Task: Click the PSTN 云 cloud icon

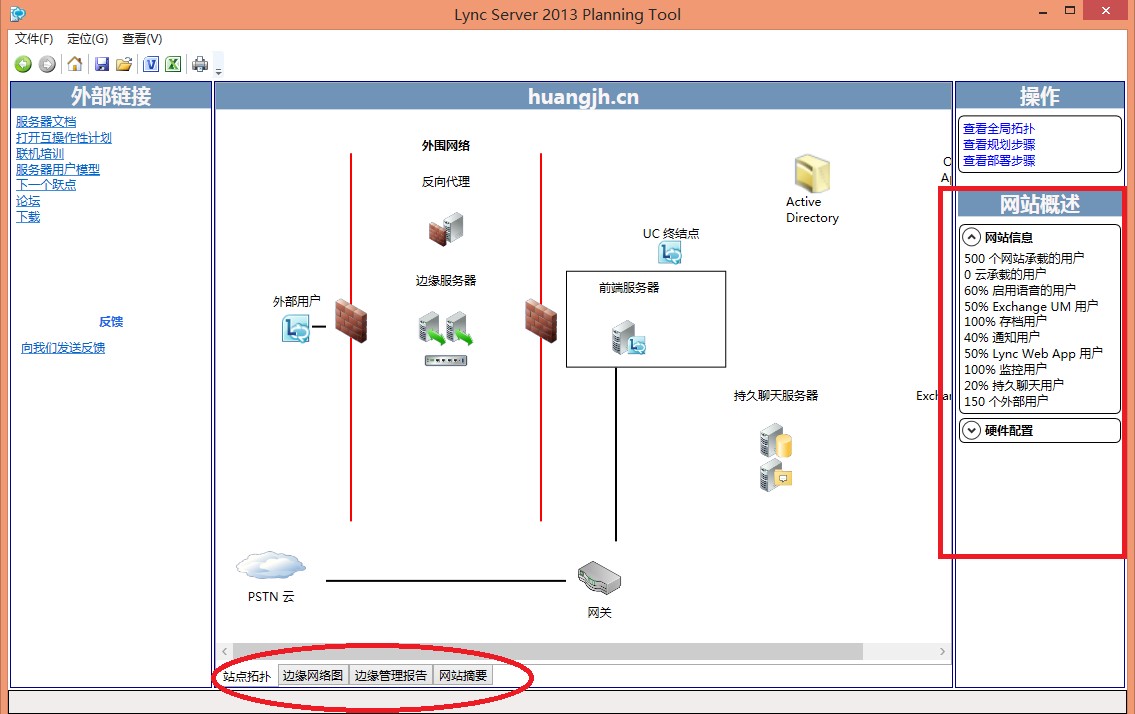Action: point(271,566)
